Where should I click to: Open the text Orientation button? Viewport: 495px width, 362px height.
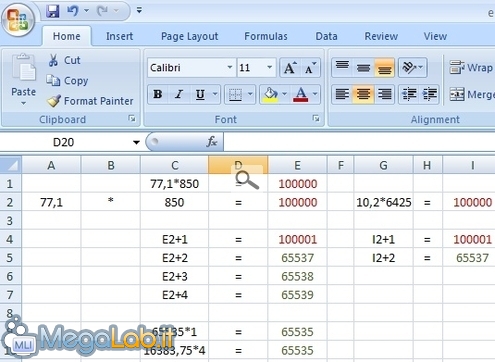412,68
